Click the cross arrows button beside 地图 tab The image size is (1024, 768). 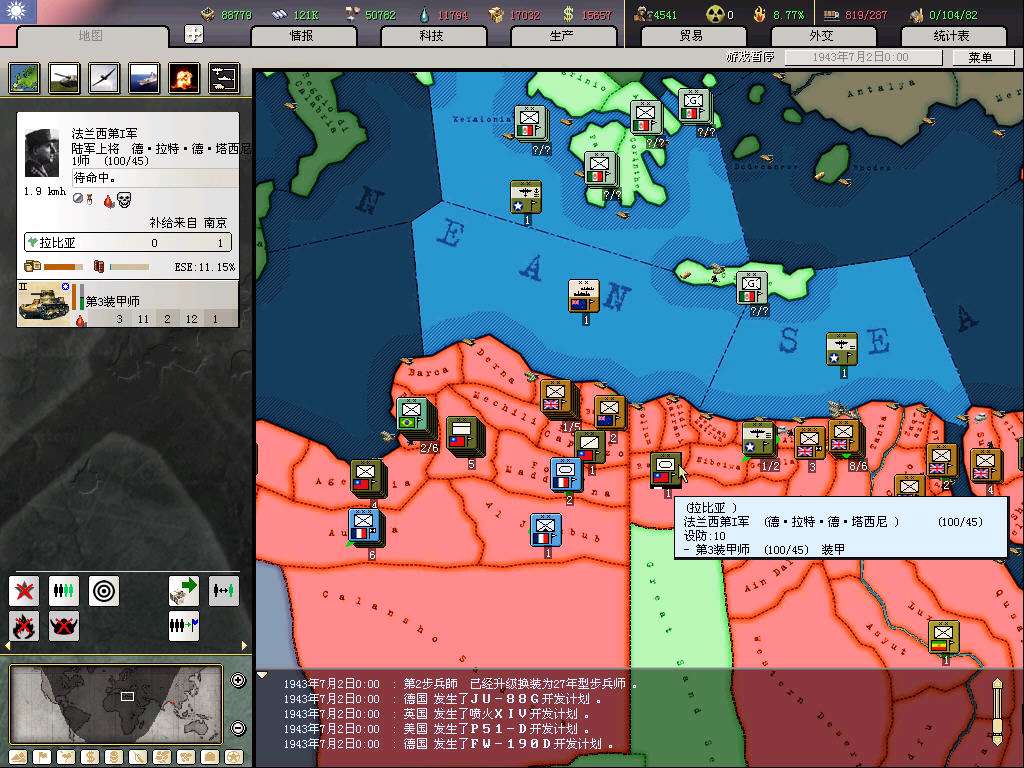point(194,35)
